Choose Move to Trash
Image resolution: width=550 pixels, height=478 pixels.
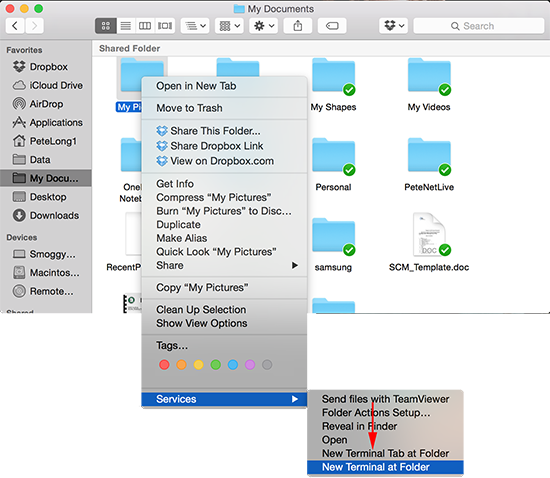224,108
